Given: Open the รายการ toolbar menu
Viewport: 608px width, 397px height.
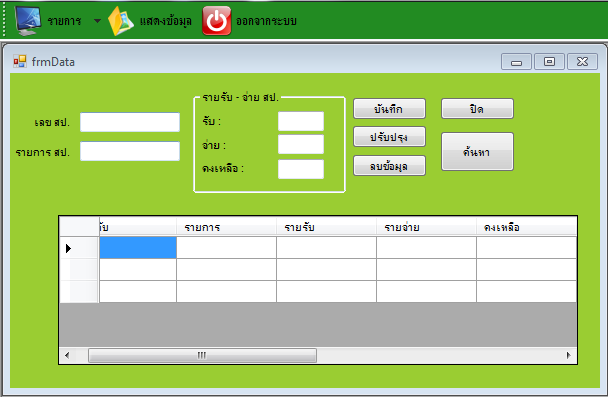Looking at the screenshot, I should (x=64, y=21).
